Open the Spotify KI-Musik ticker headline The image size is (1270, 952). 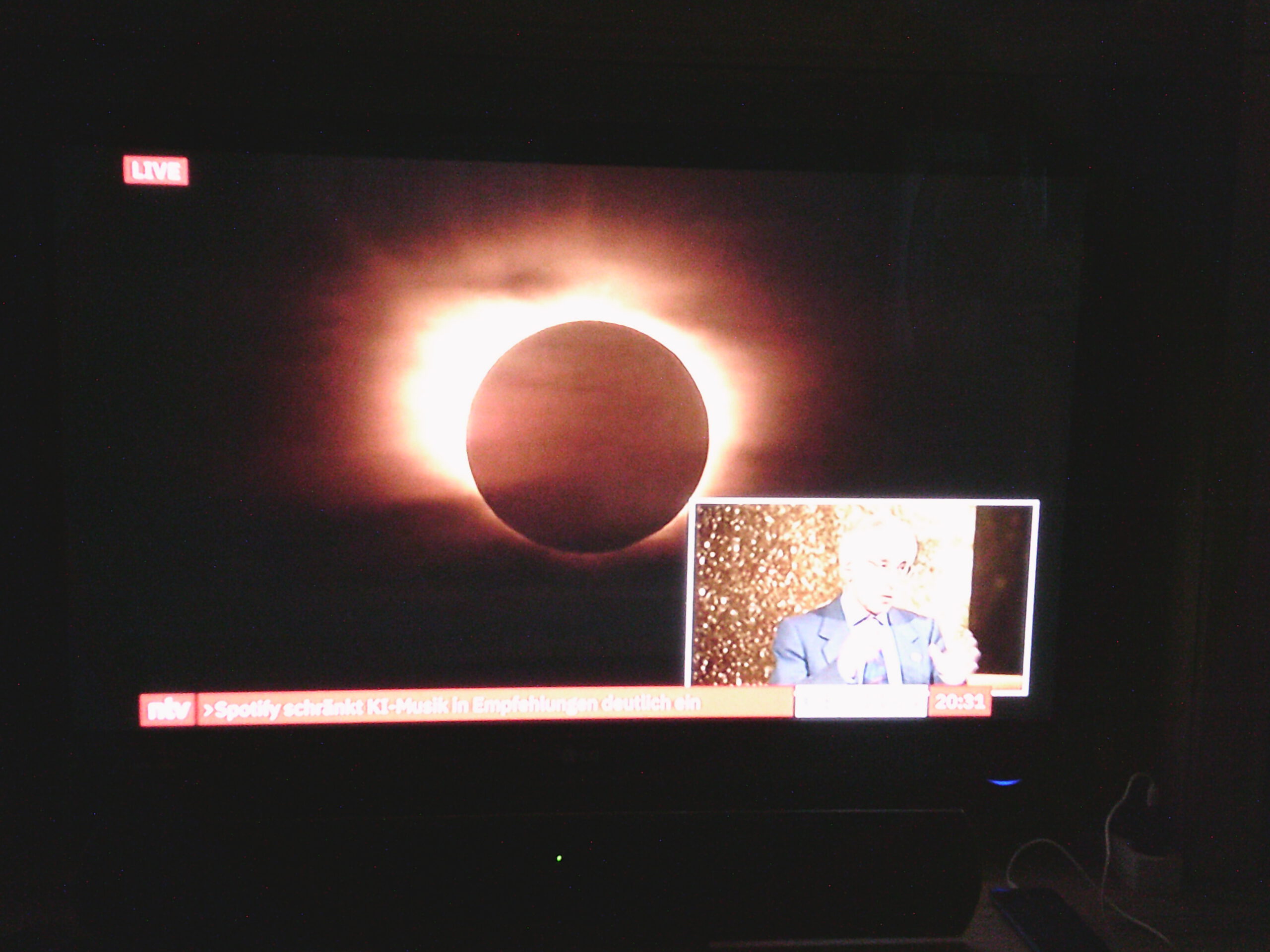click(x=452, y=707)
